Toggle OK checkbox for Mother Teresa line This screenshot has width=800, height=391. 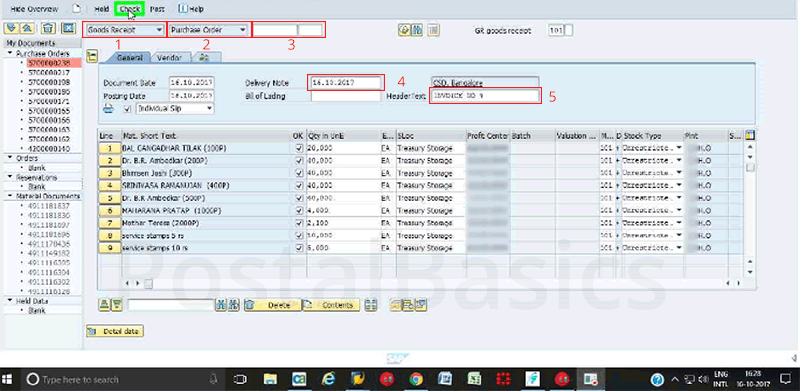pos(299,223)
